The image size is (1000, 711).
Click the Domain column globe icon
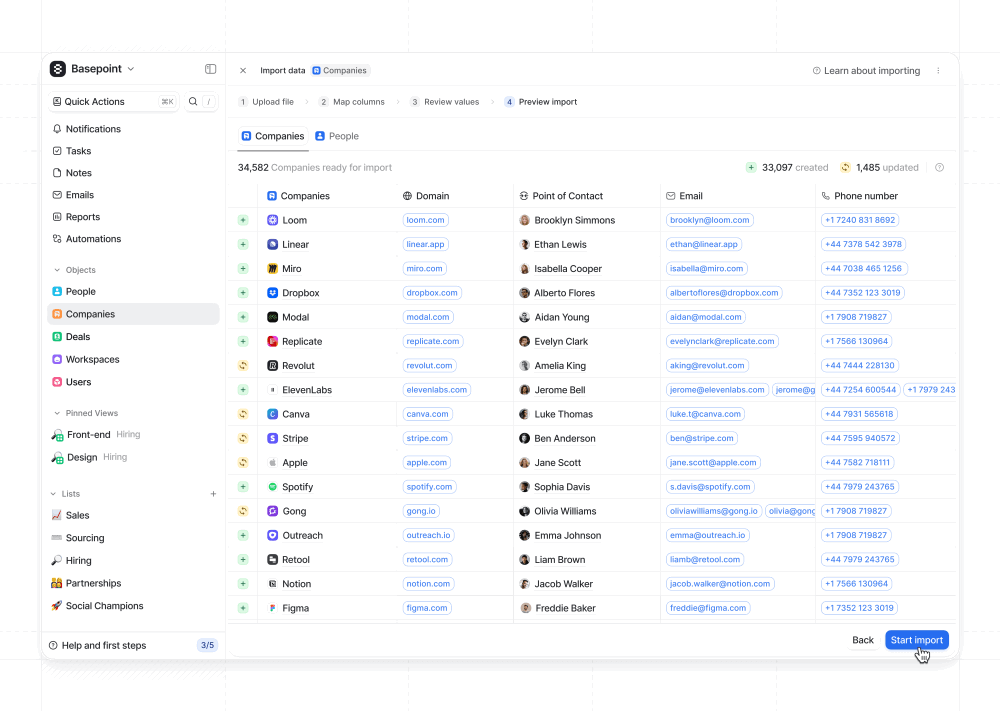coord(407,196)
